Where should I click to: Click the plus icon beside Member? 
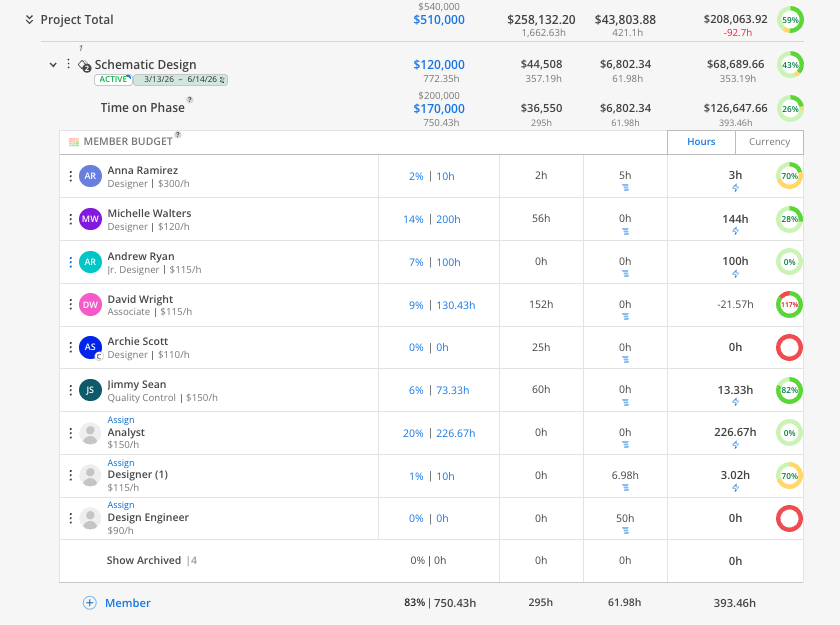89,603
